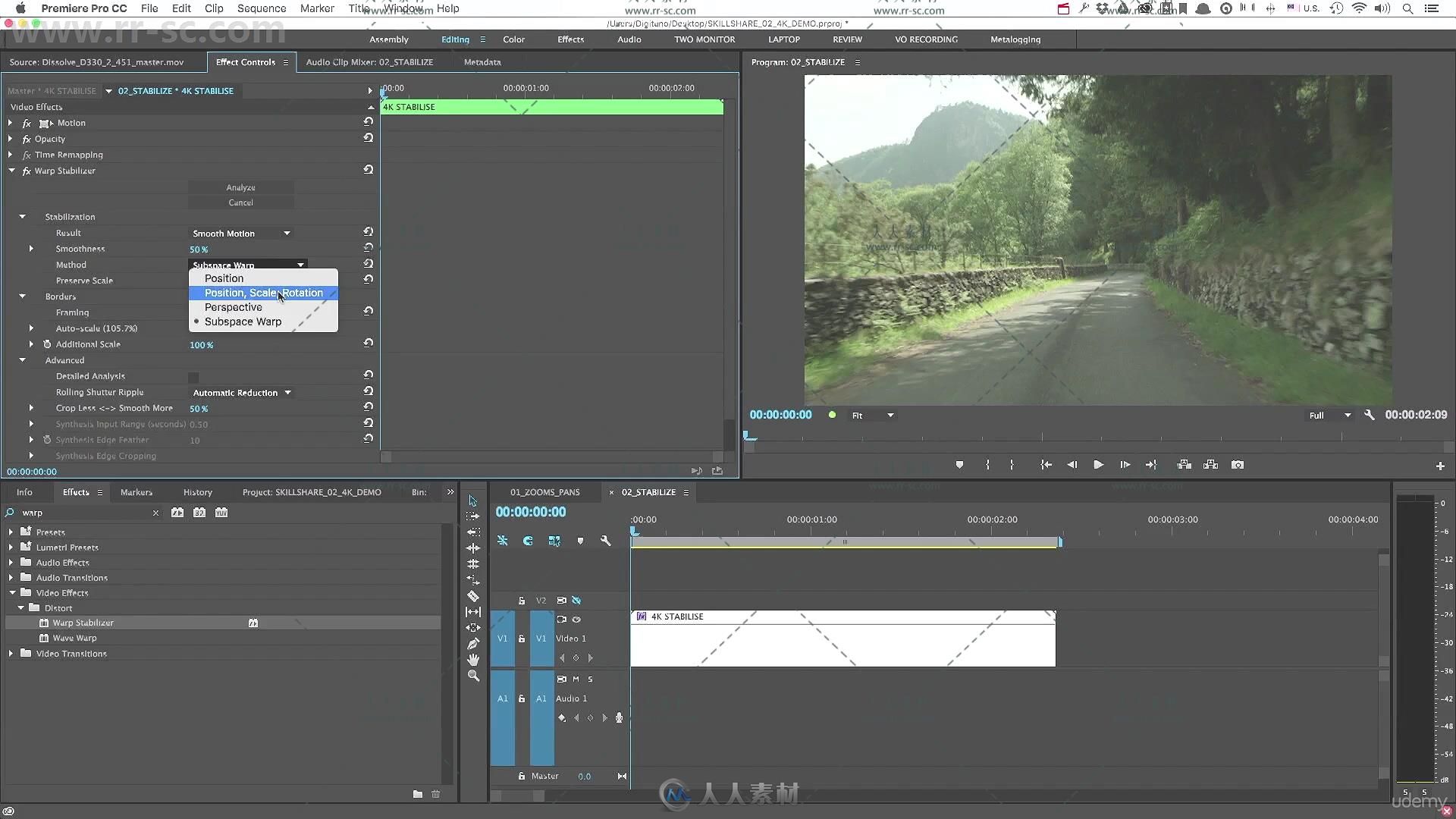This screenshot has width=1456, height=819.
Task: Step forward one frame in program monitor
Action: (1125, 465)
